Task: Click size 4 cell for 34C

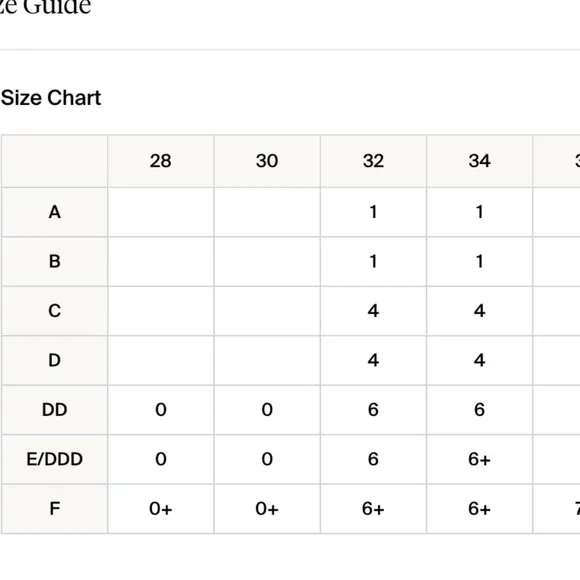Action: 479,311
